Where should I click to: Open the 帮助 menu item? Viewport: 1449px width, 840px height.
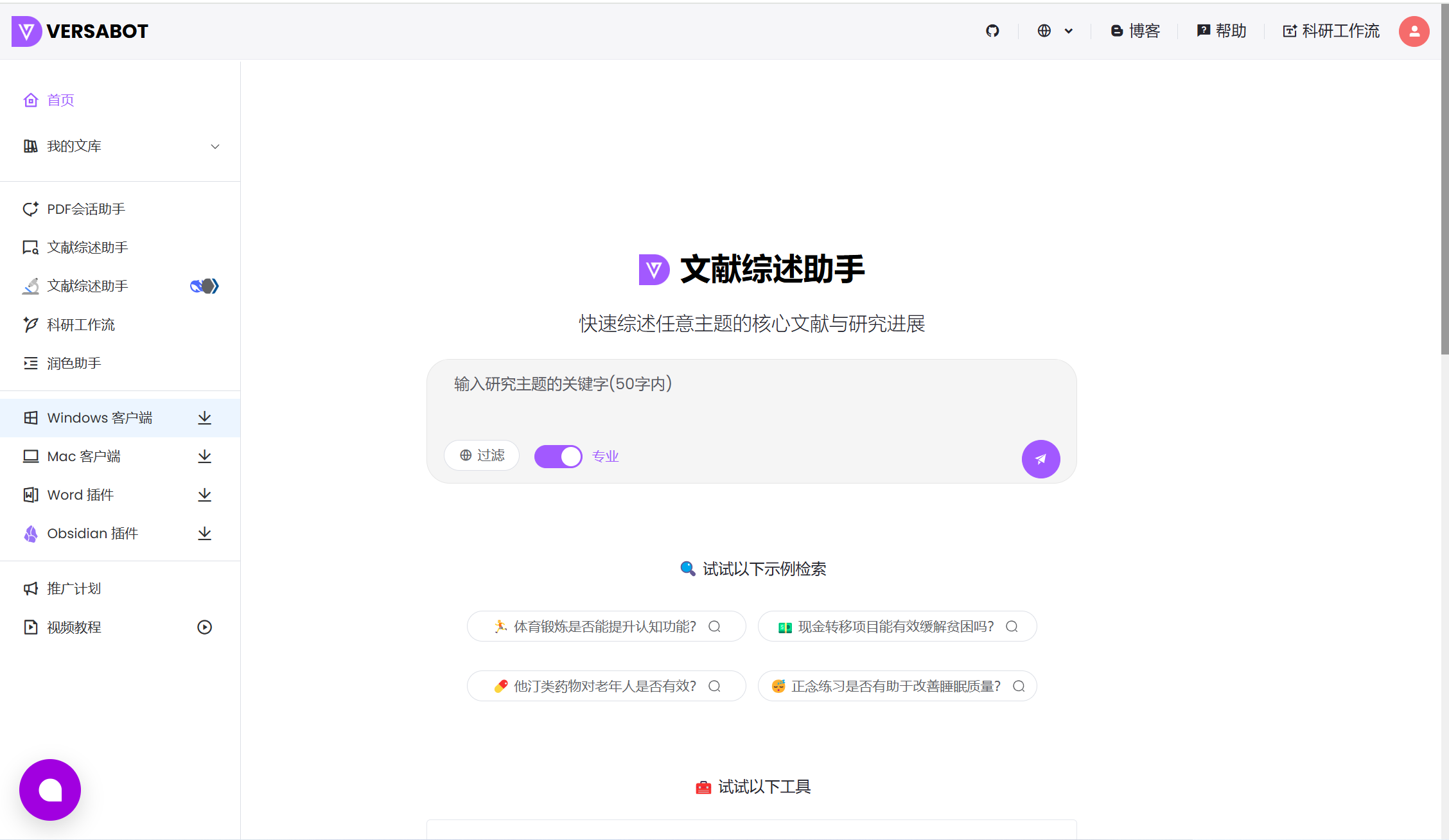coord(1221,31)
